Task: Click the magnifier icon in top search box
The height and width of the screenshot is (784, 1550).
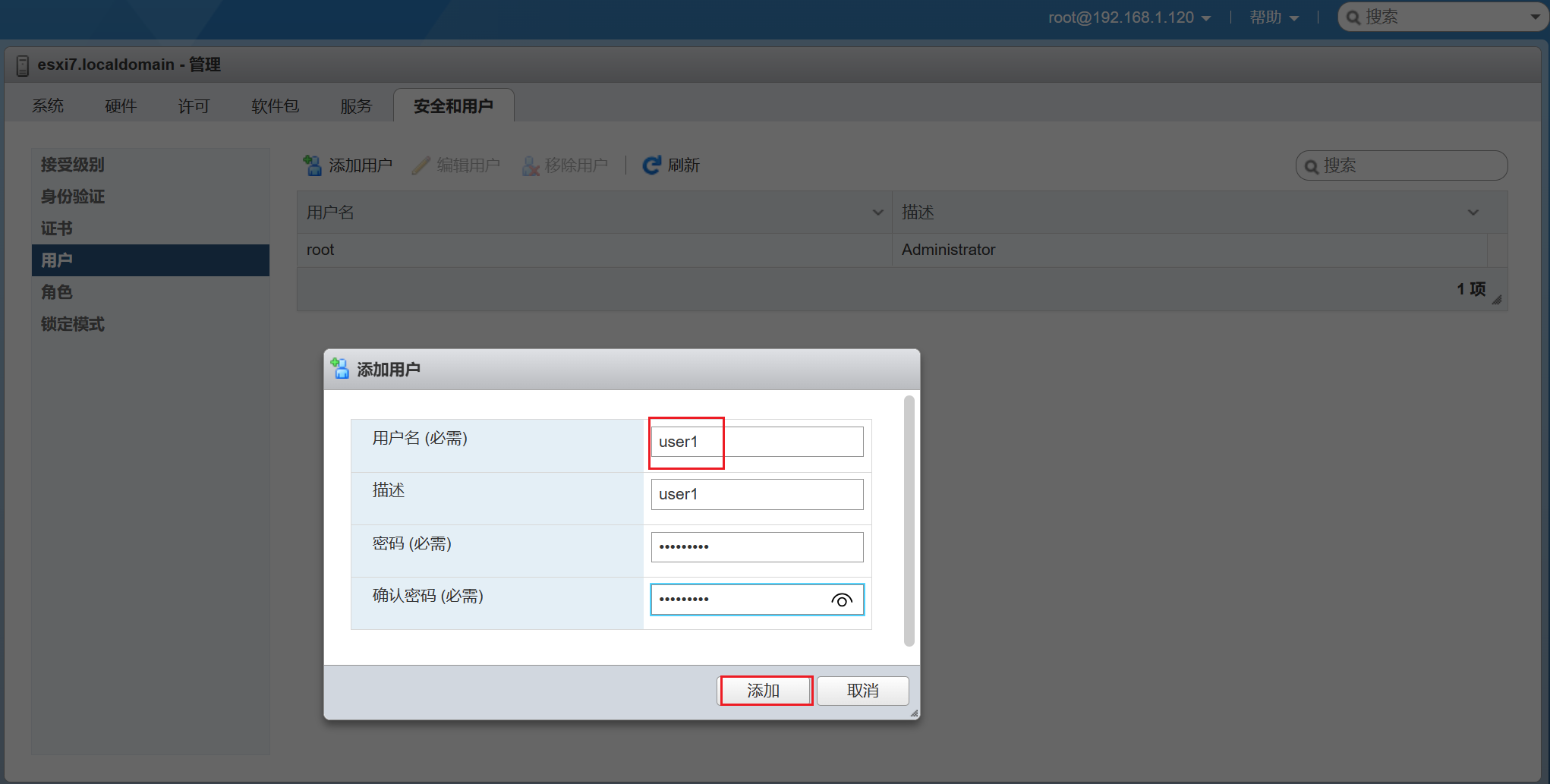Action: tap(1353, 17)
